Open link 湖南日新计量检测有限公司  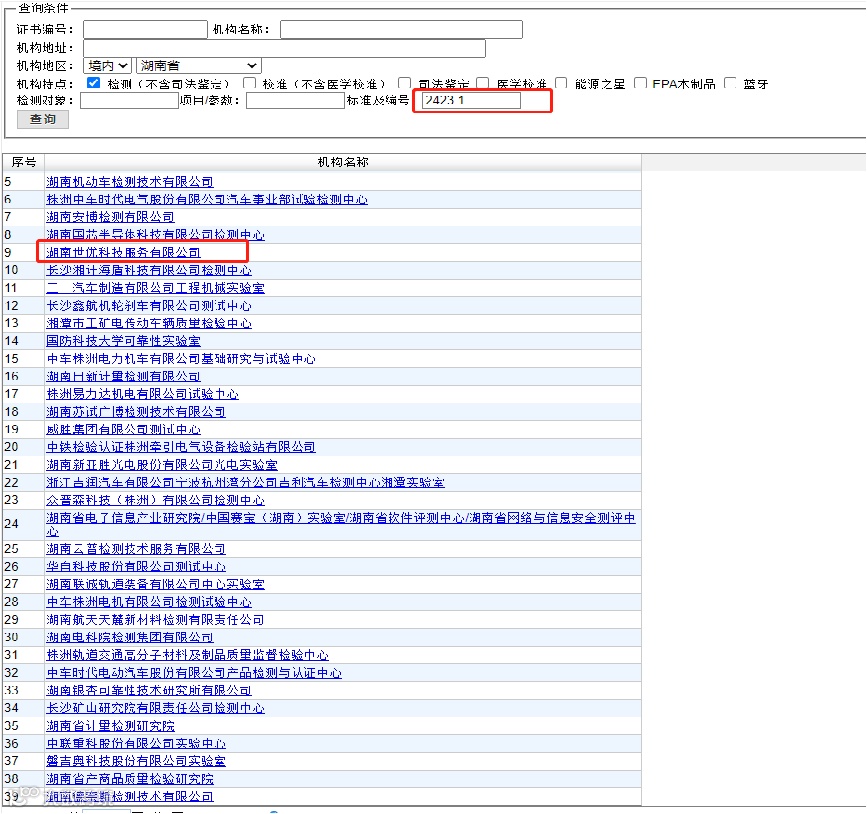[x=123, y=377]
